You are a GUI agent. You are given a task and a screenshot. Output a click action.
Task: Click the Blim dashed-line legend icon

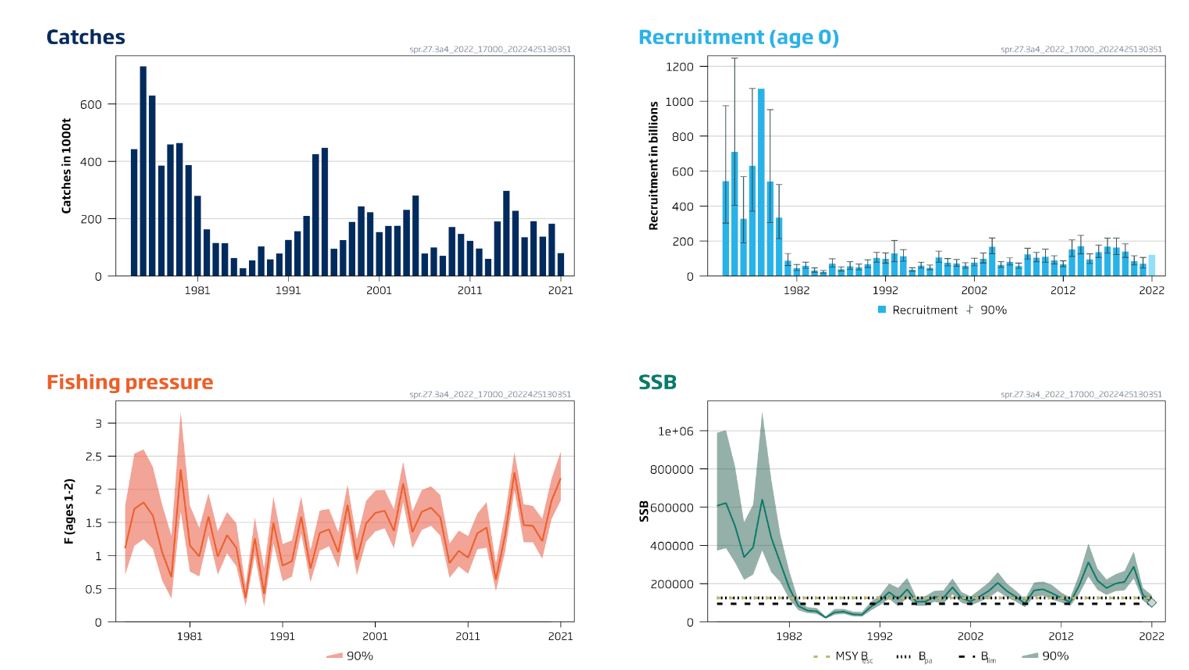pyautogui.click(x=966, y=656)
